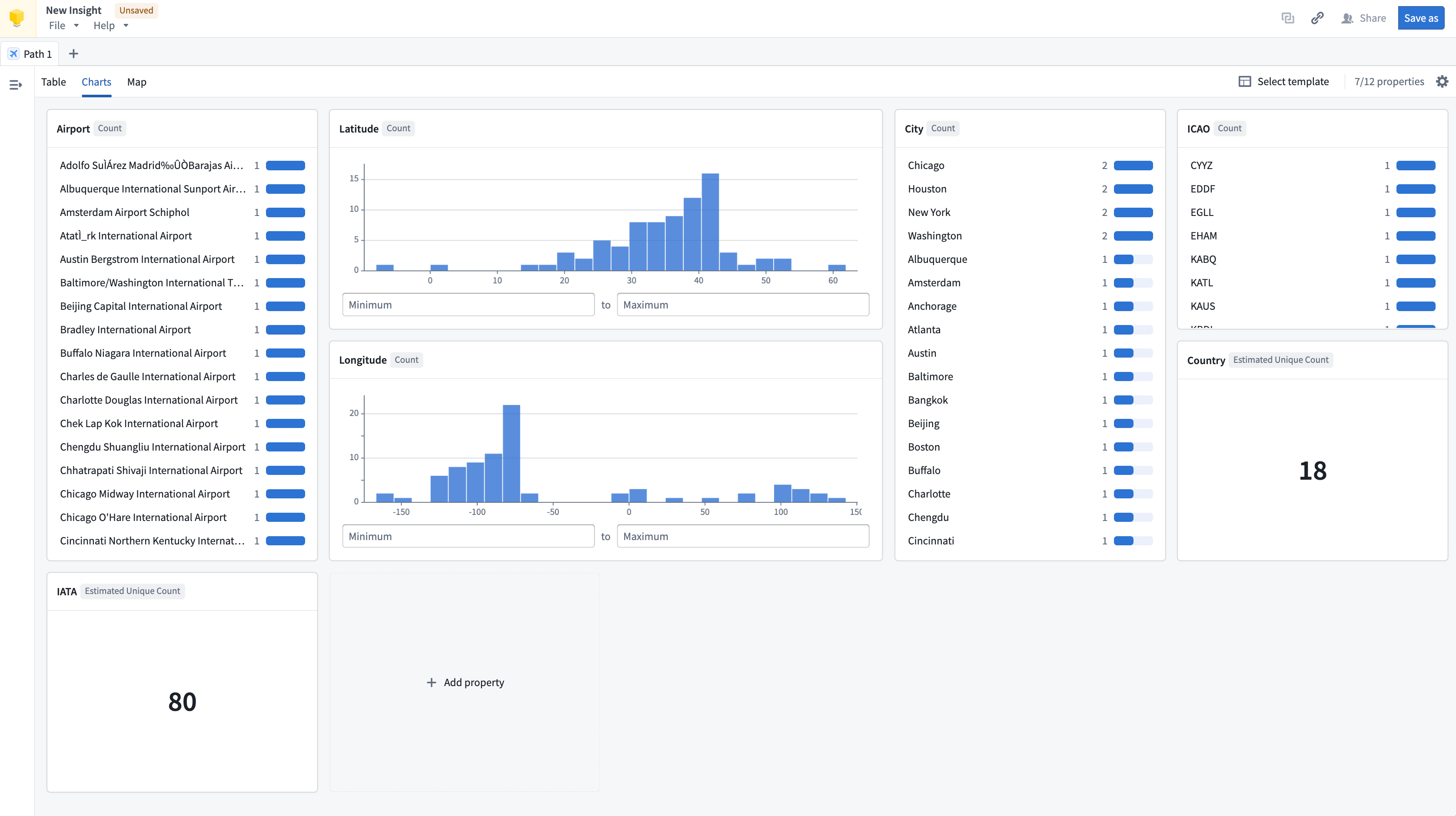This screenshot has height=816, width=1456.
Task: Click the IATA unique count value 80
Action: tap(182, 702)
